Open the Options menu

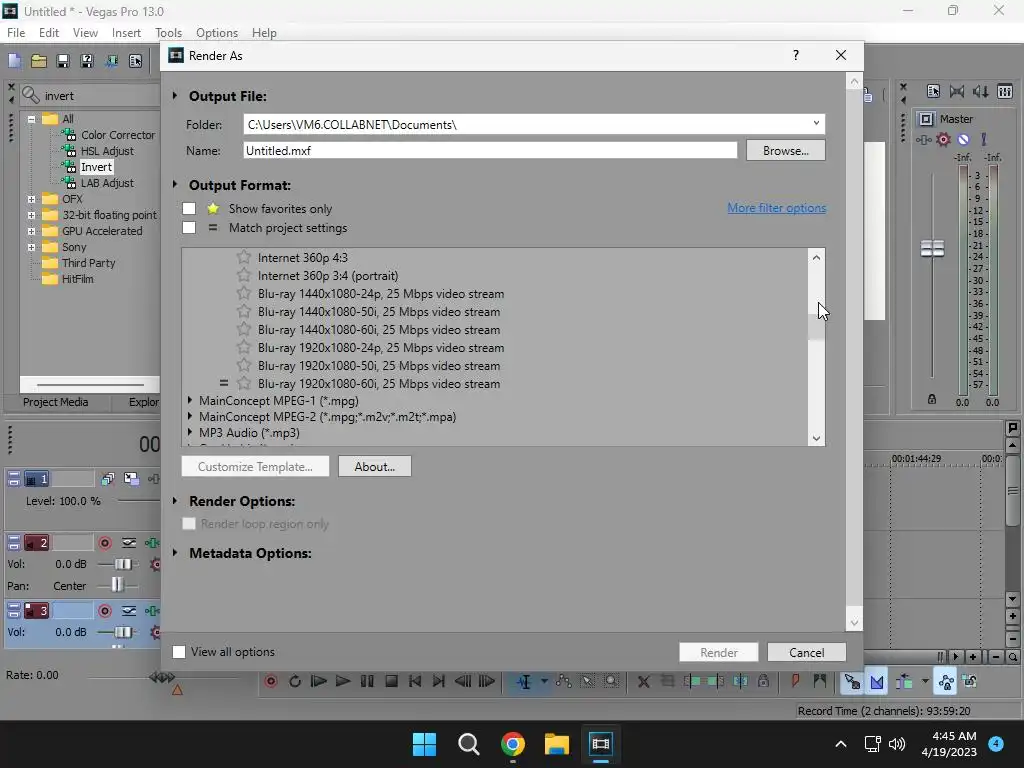coord(217,33)
